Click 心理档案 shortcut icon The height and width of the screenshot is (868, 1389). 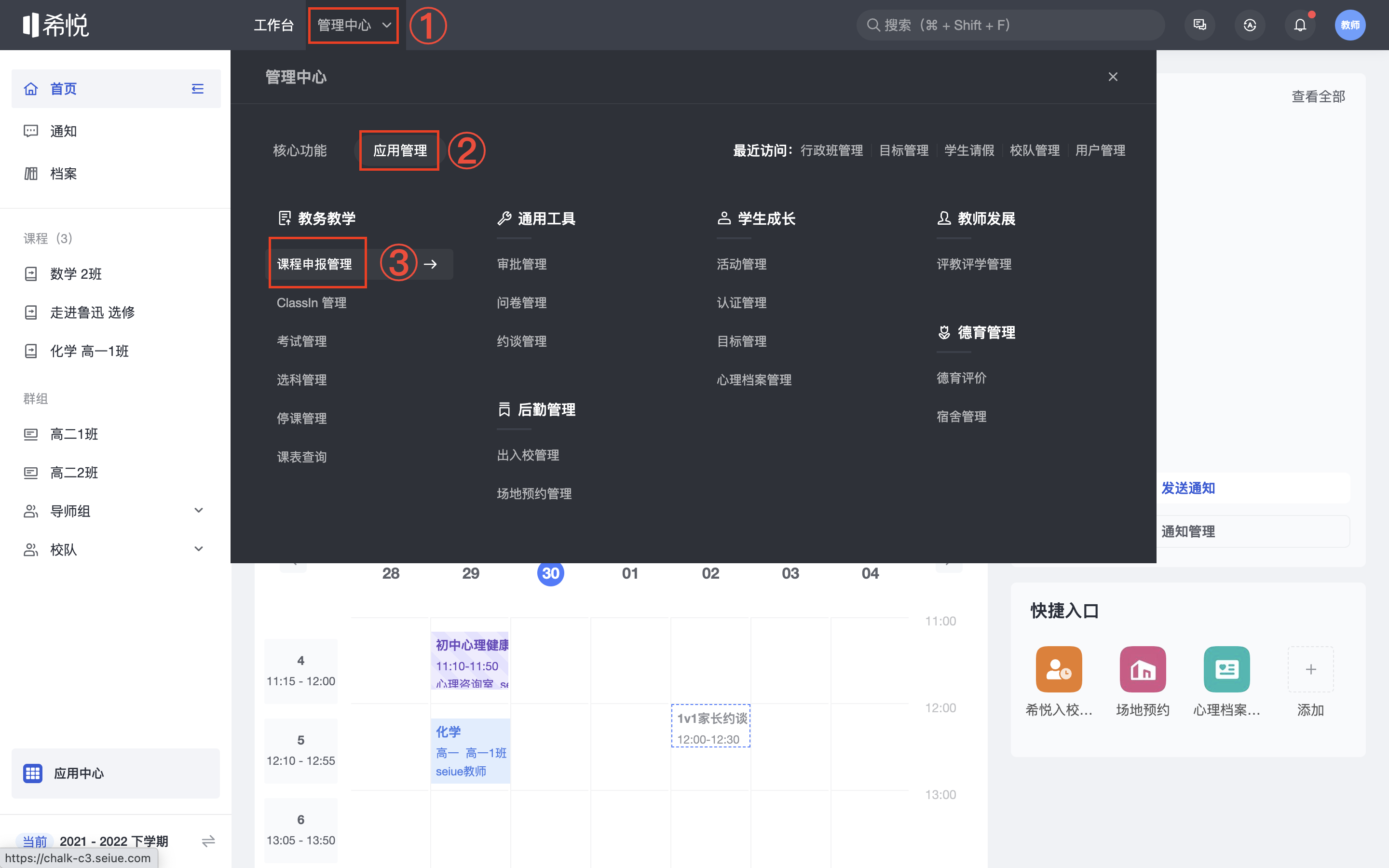pos(1226,669)
